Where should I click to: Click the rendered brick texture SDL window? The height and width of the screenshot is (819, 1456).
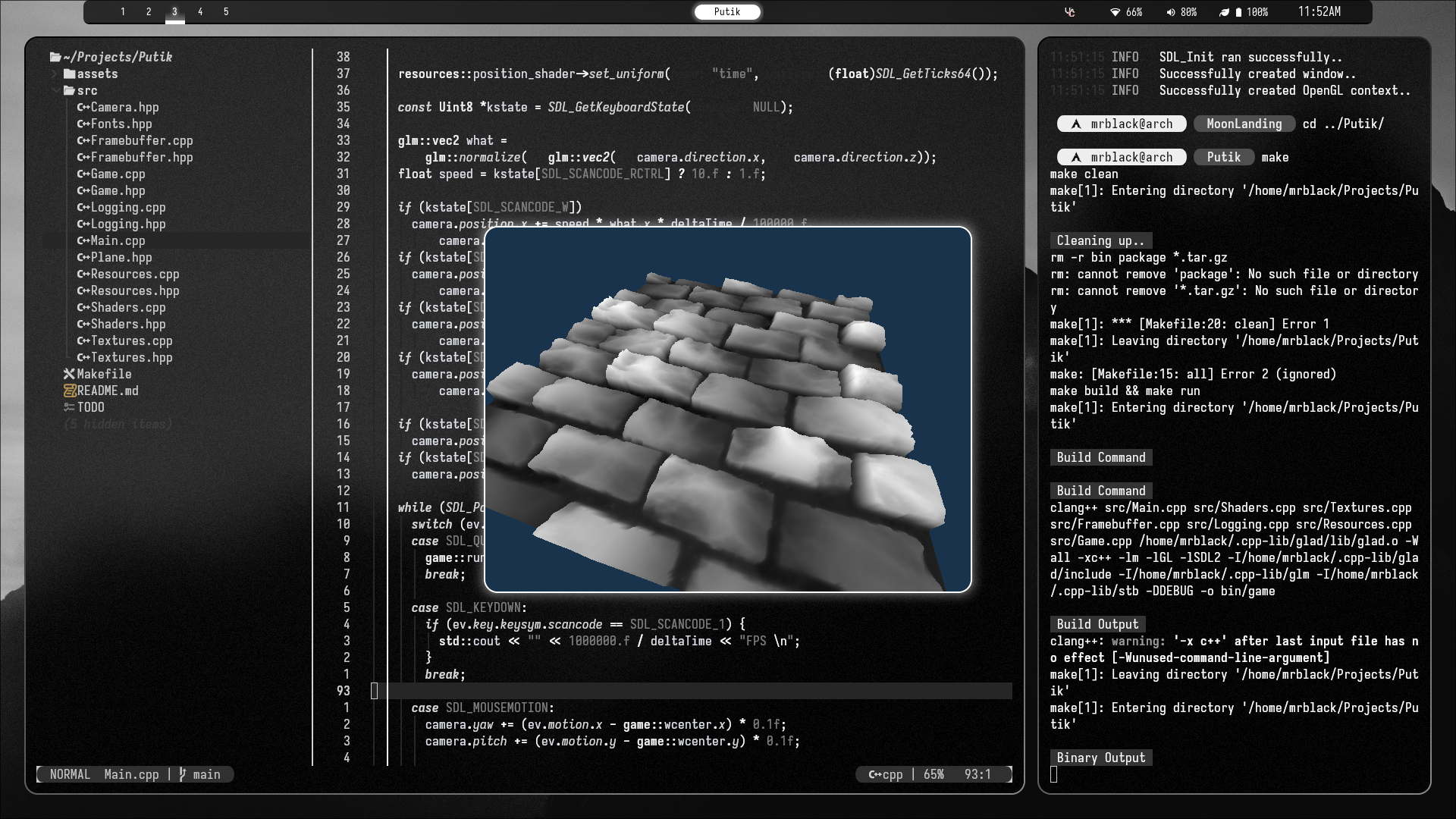(728, 409)
